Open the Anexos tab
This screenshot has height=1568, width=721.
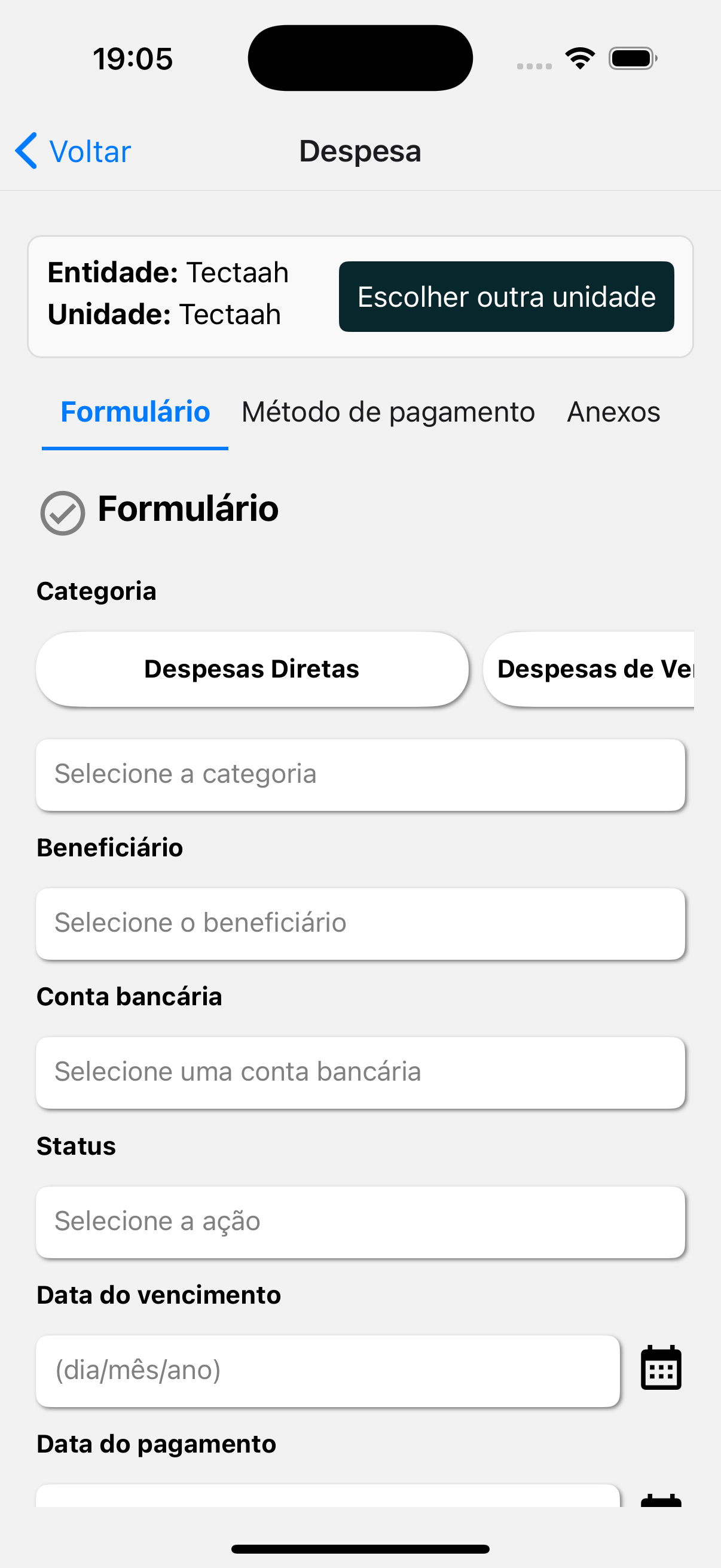point(613,413)
